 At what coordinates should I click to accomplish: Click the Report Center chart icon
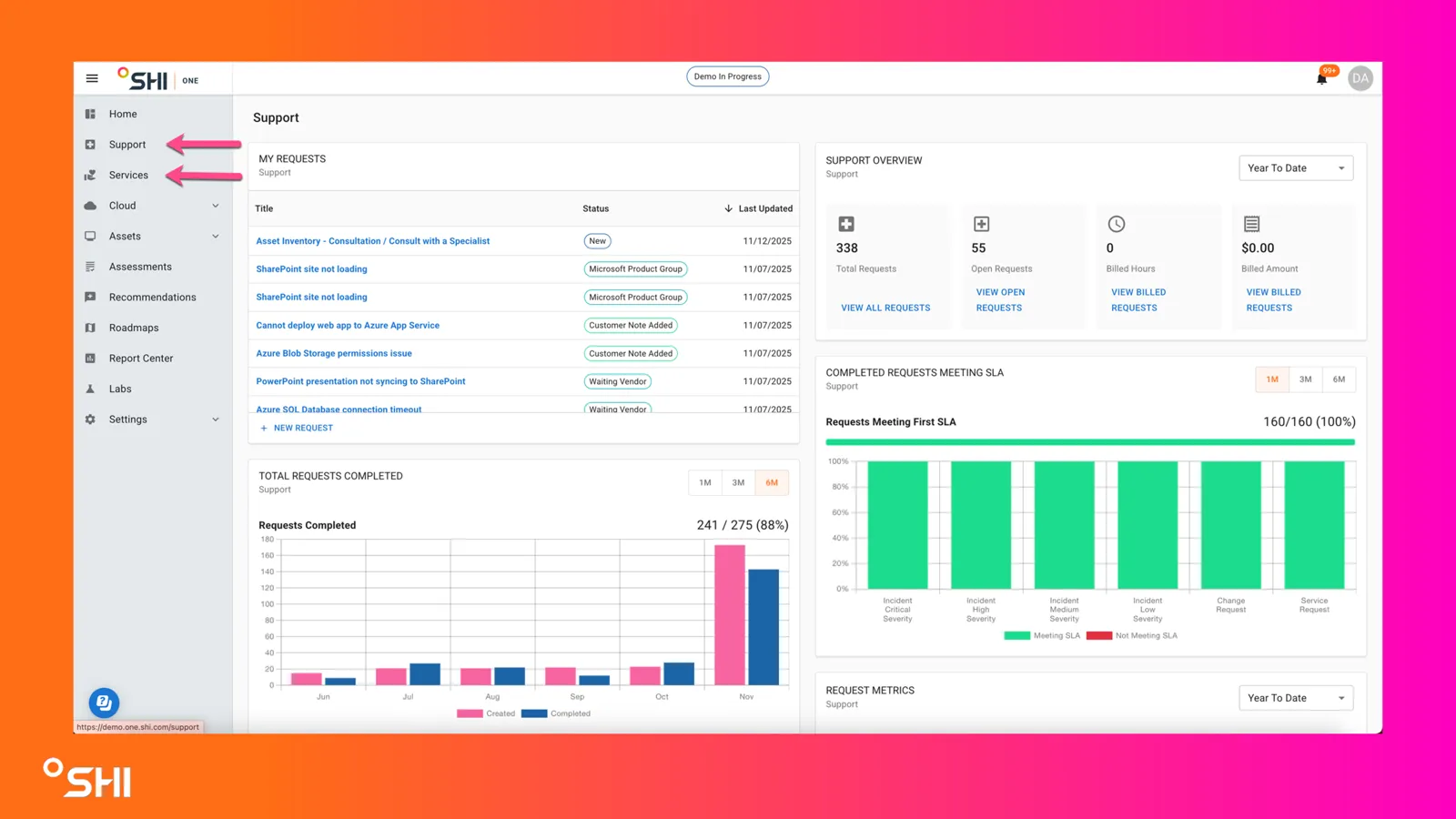tap(90, 359)
